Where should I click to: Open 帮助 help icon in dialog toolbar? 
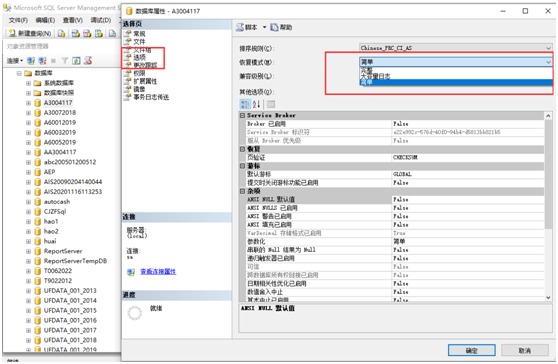[x=274, y=27]
